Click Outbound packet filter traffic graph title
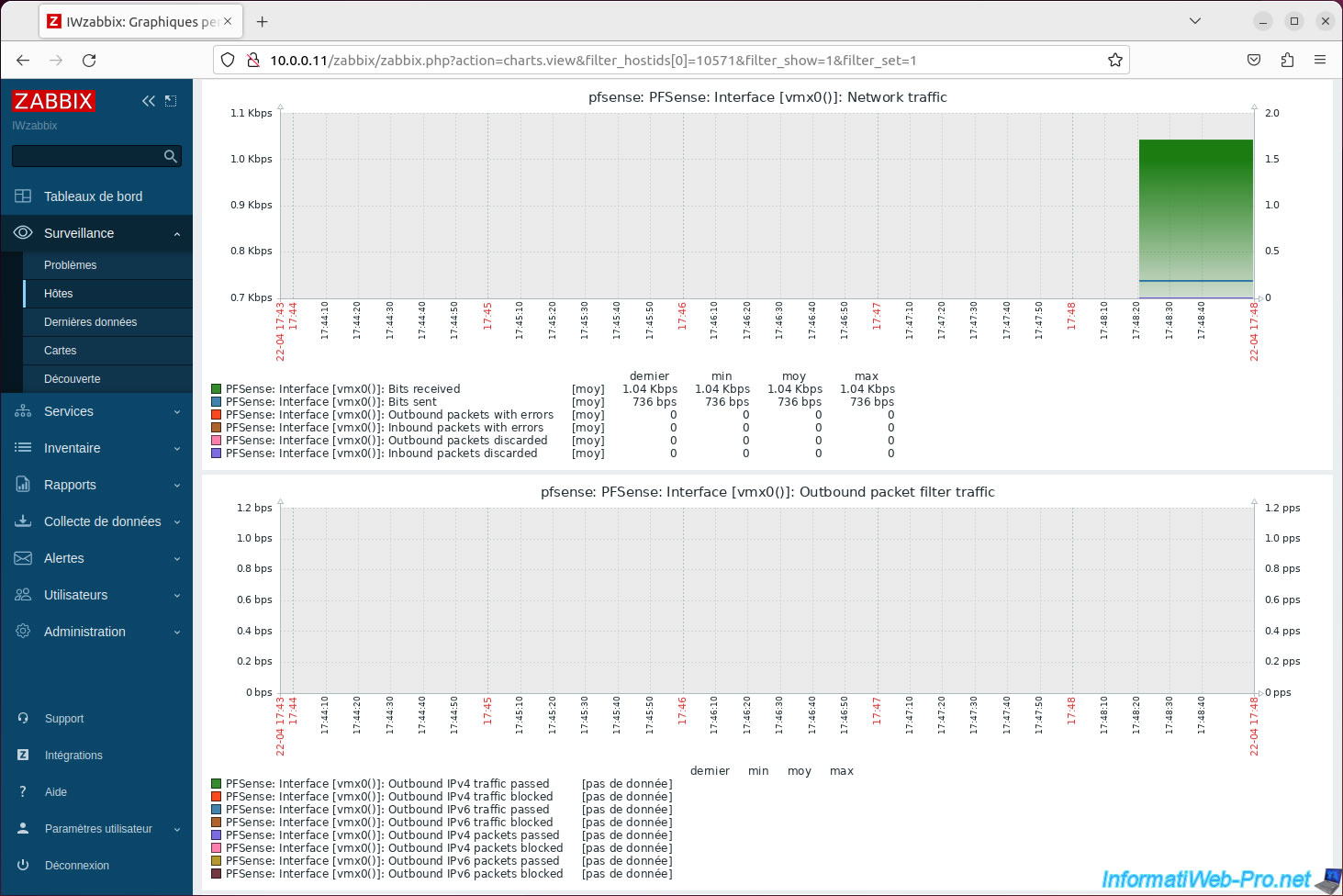This screenshot has width=1343, height=896. [767, 492]
